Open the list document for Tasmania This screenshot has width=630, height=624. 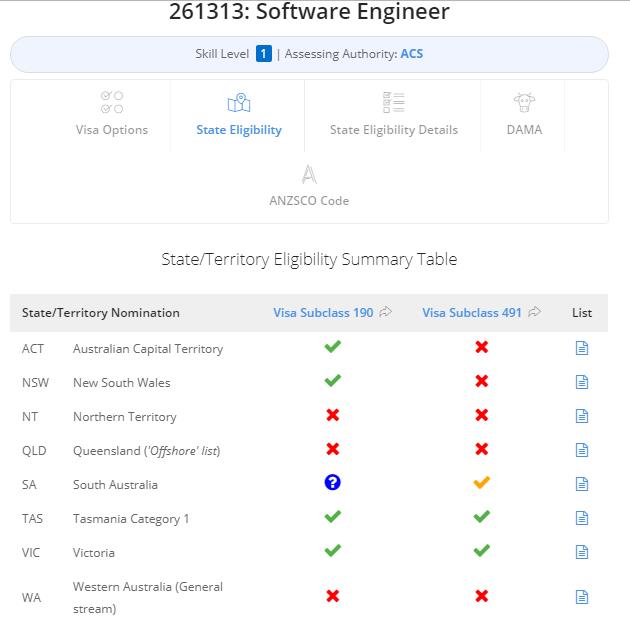tap(581, 518)
